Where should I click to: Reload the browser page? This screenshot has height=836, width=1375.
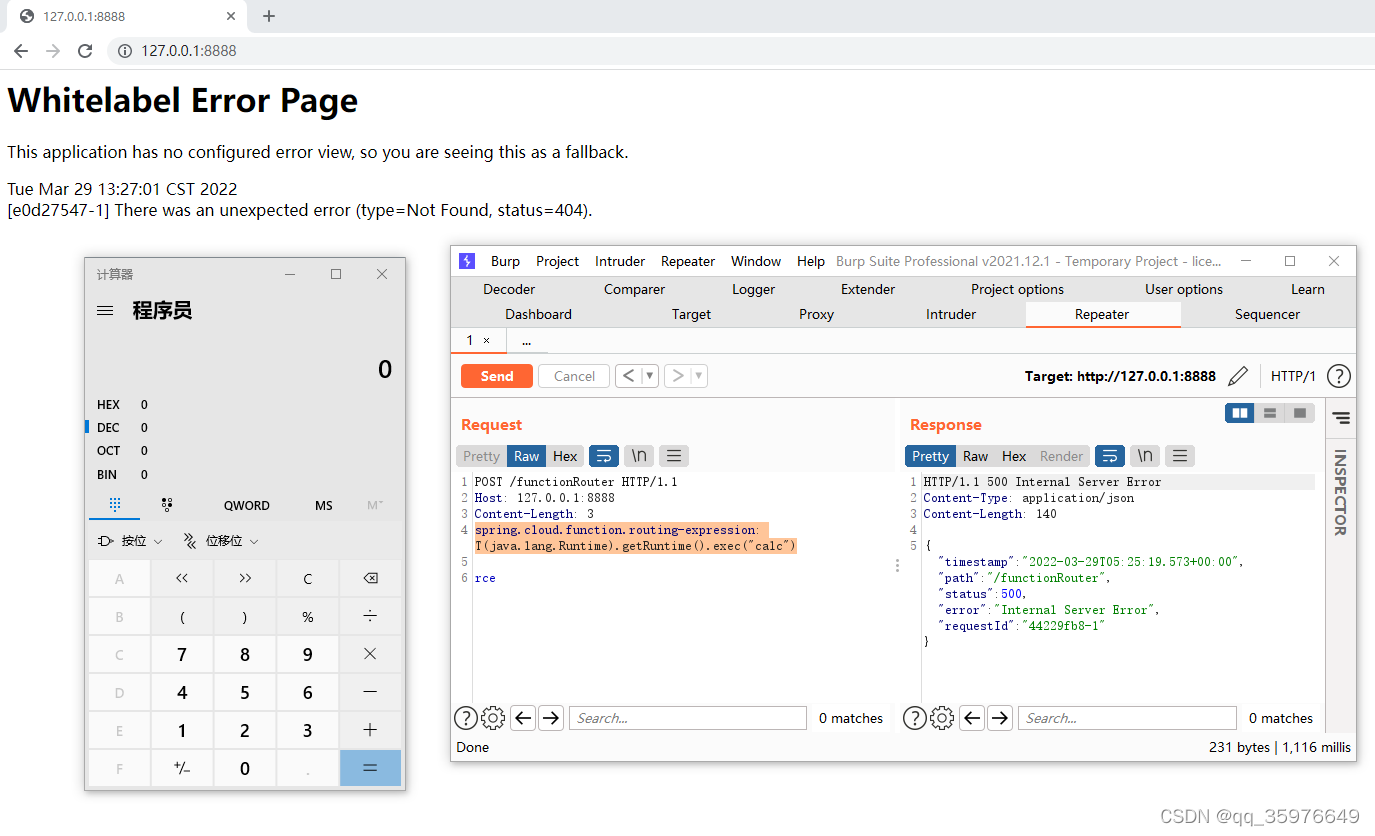(85, 51)
